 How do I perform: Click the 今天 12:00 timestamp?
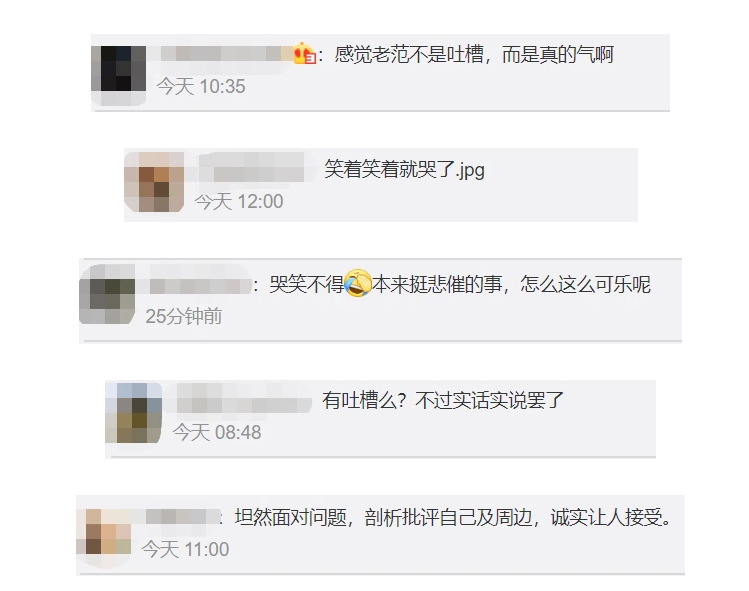coord(239,202)
